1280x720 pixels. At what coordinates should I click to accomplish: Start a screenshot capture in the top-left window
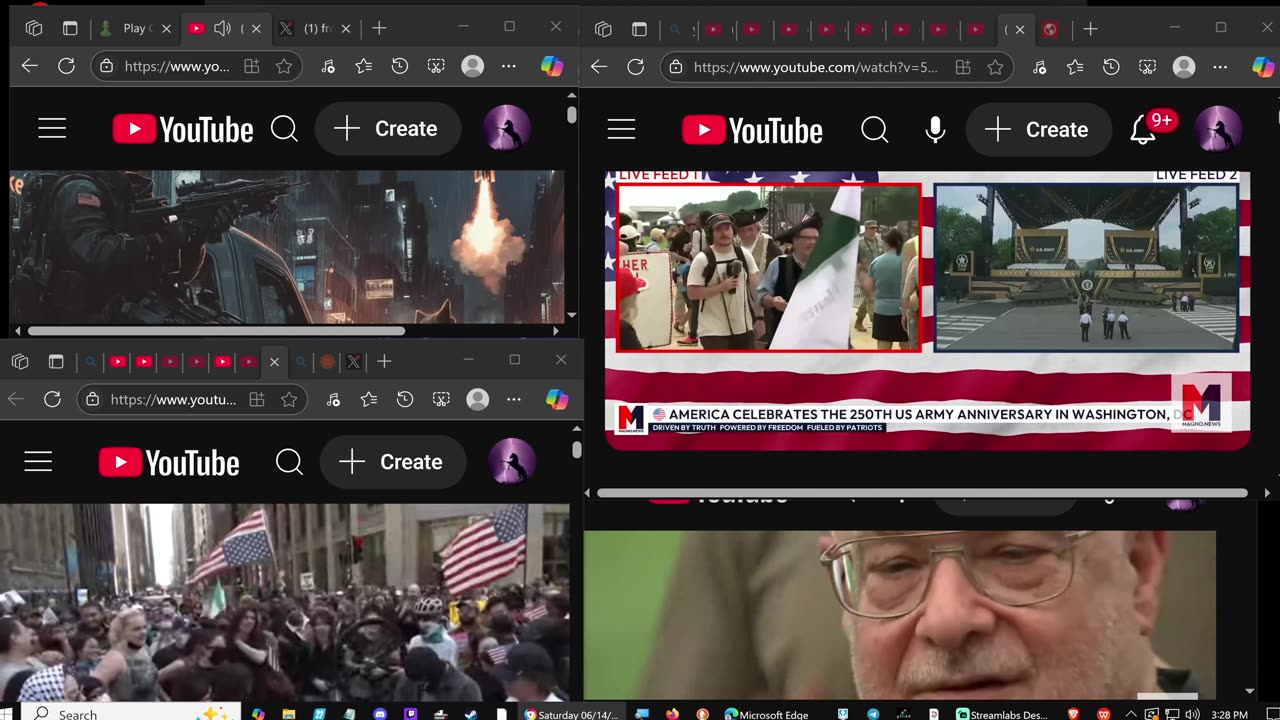[436, 66]
